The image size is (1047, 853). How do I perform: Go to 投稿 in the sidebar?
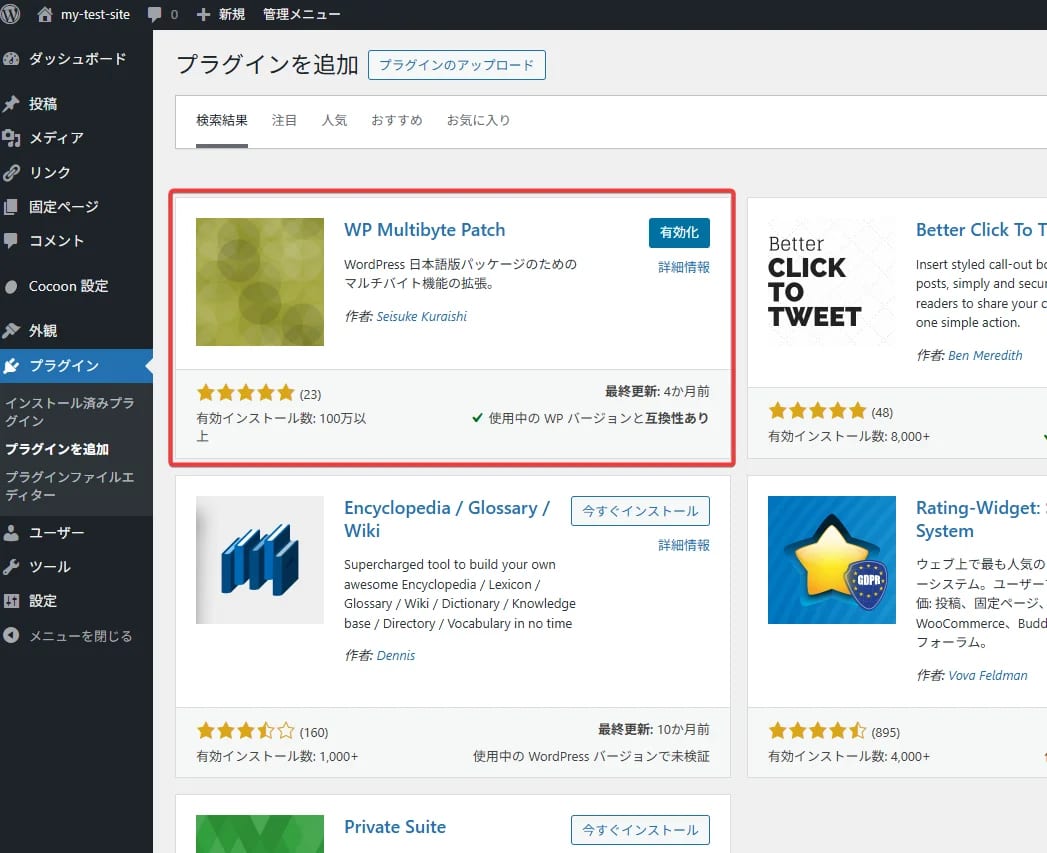coord(43,104)
